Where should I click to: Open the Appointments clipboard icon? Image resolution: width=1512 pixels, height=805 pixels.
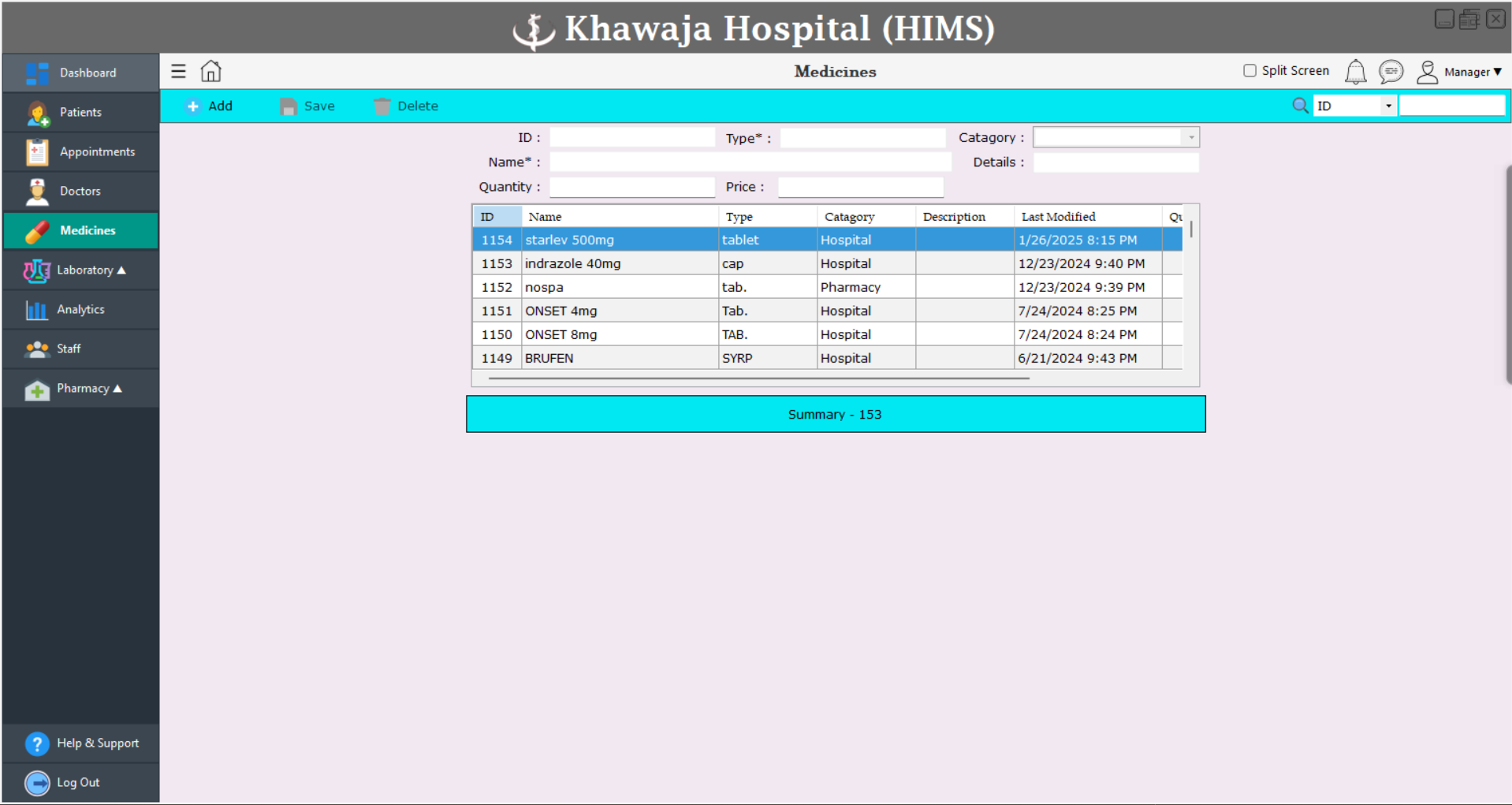pyautogui.click(x=37, y=152)
